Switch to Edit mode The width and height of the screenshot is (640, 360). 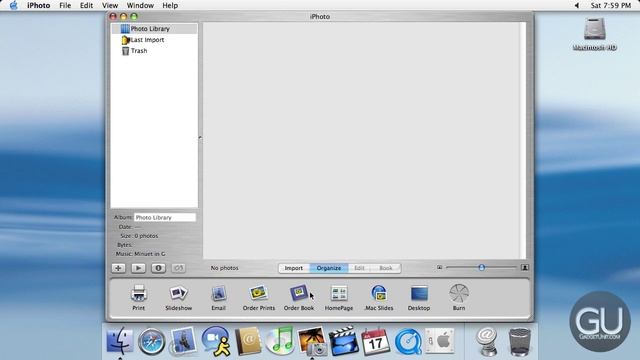pos(359,268)
